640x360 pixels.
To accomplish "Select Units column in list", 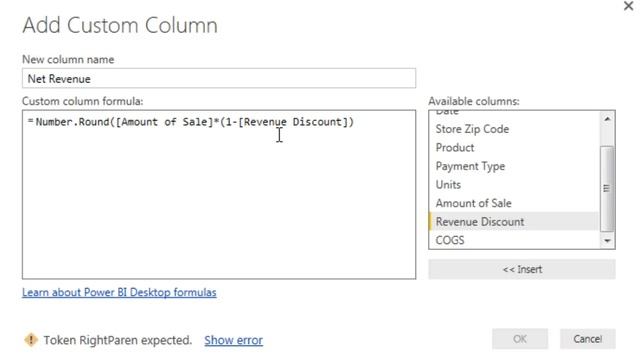I will (x=514, y=184).
